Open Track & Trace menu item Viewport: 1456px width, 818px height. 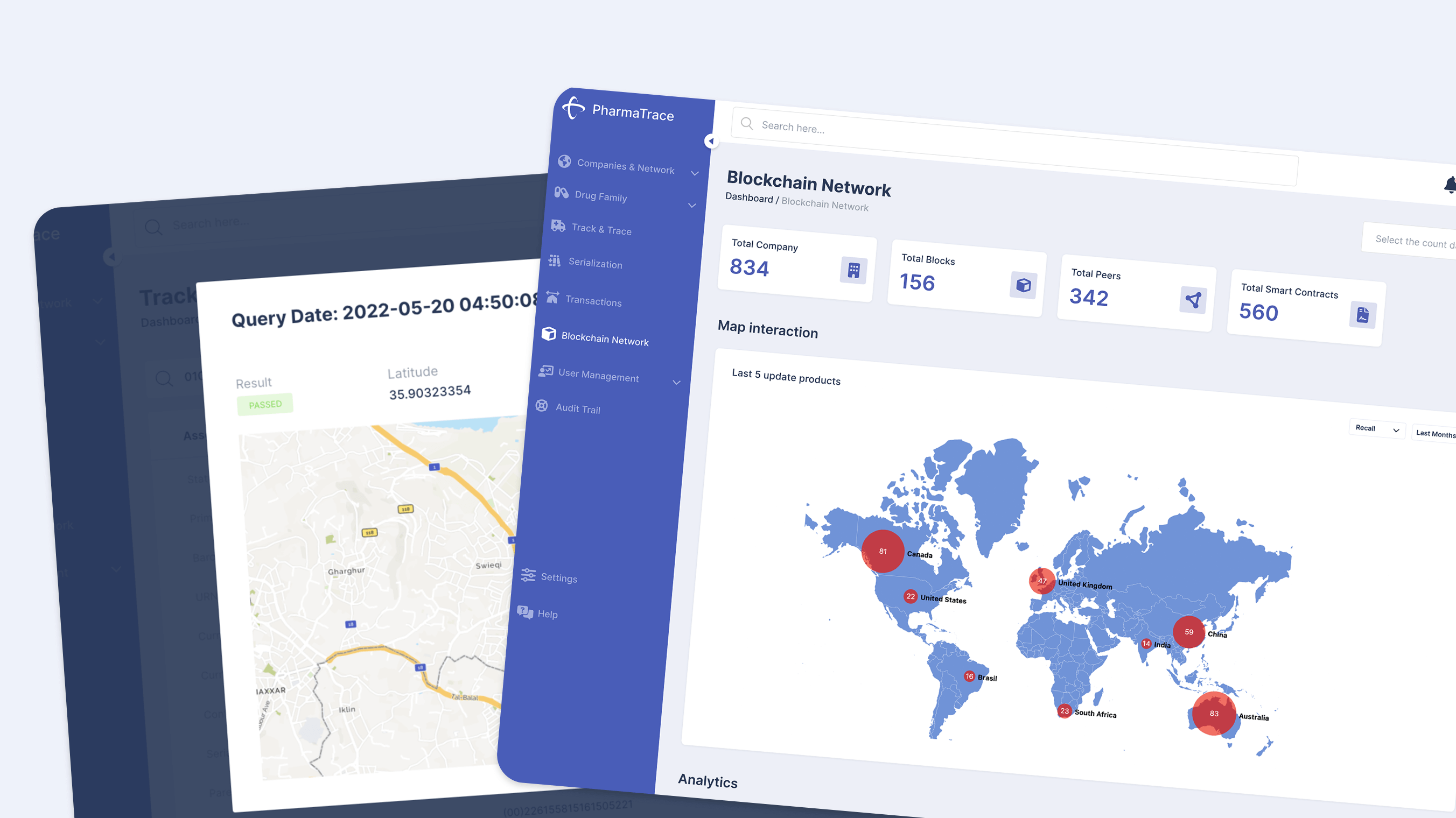click(x=601, y=229)
